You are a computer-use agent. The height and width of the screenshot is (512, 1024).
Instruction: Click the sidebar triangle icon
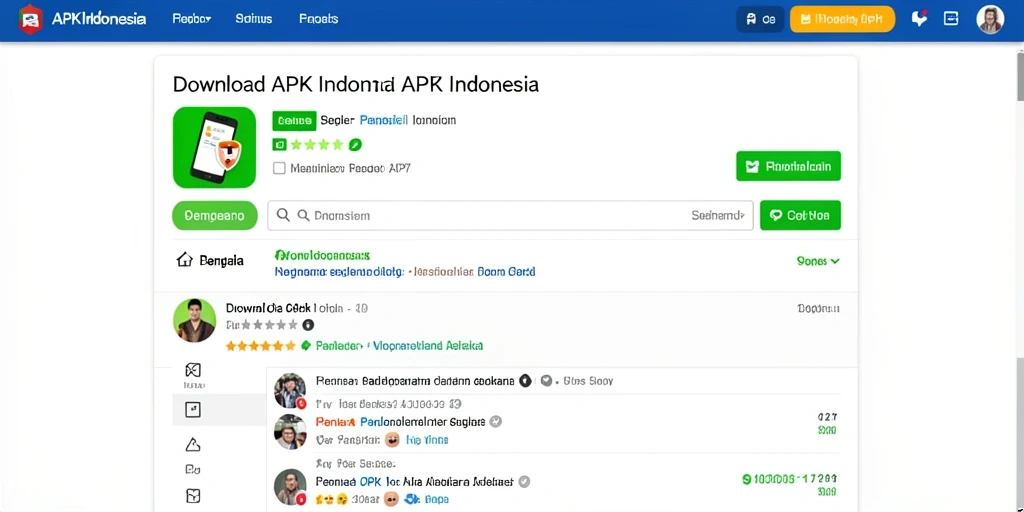coord(193,445)
